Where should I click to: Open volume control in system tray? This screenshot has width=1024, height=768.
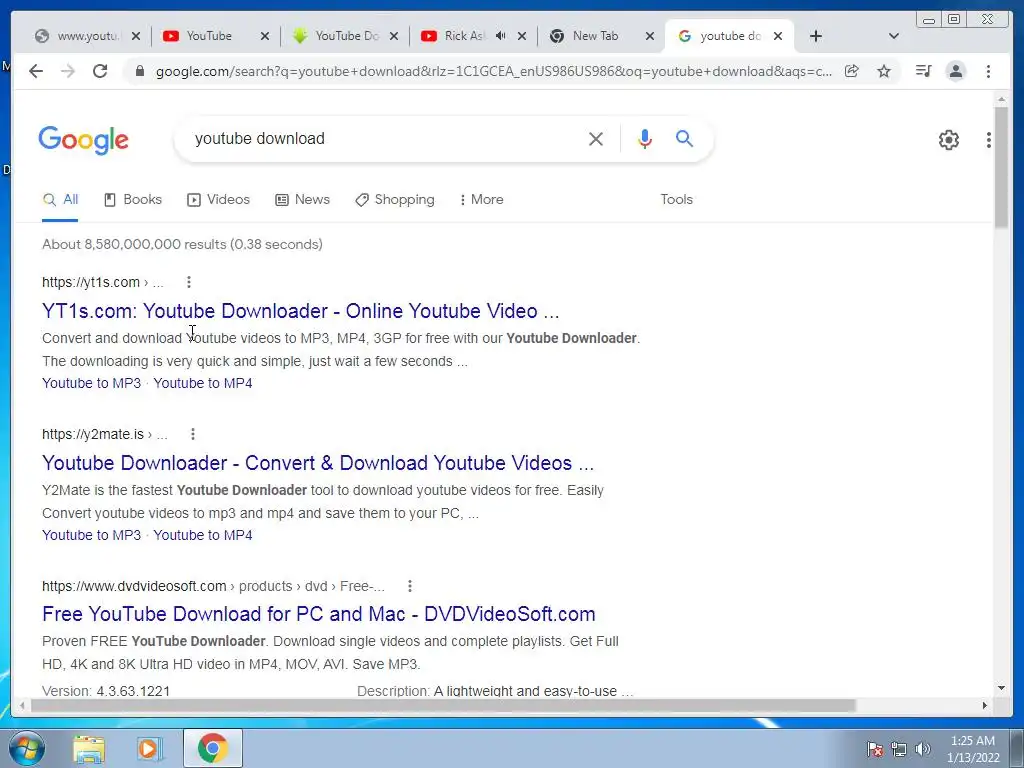point(922,749)
